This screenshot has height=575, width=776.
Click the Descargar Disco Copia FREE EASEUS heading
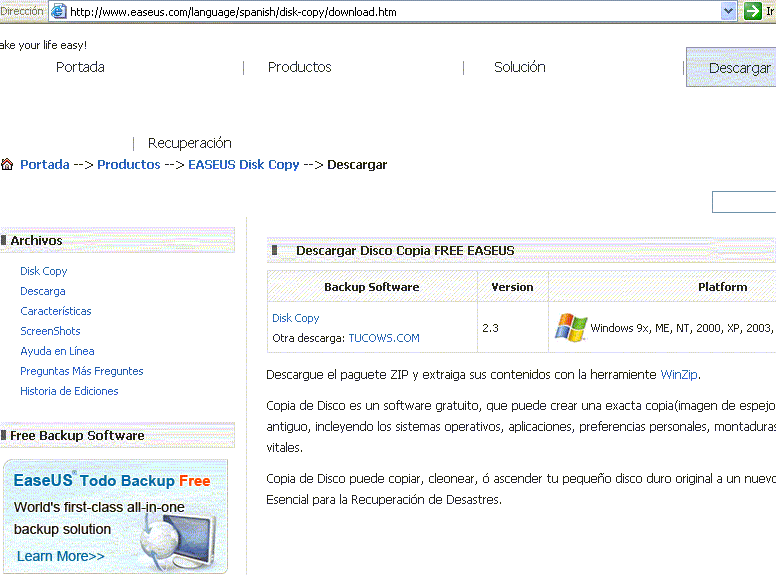click(405, 251)
